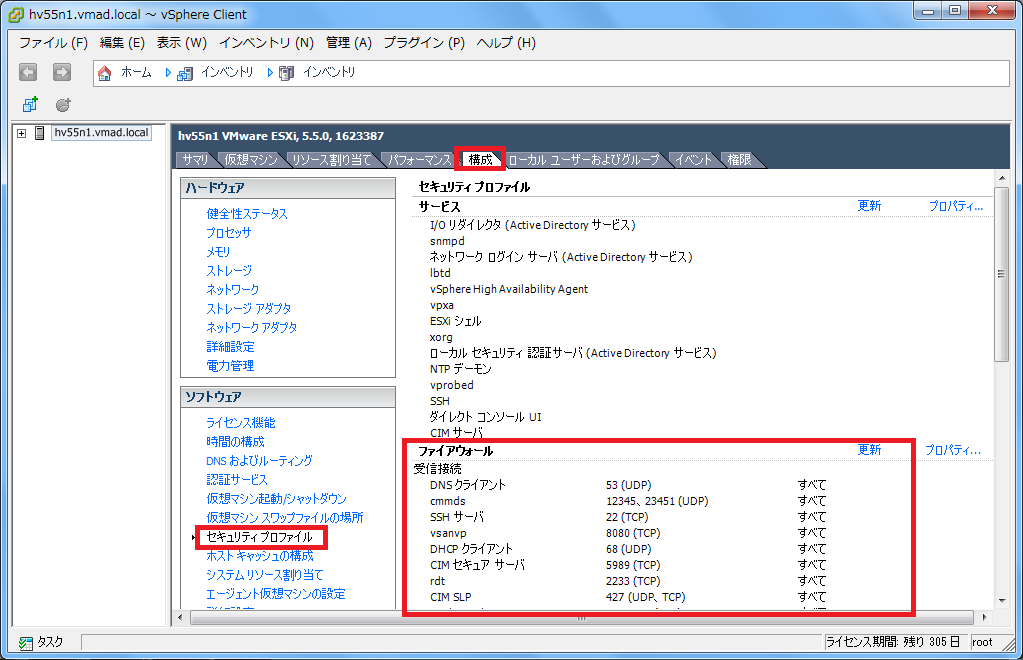Open the ネットワーク アダプタ link
Viewport: 1023px width, 660px height.
coord(251,327)
